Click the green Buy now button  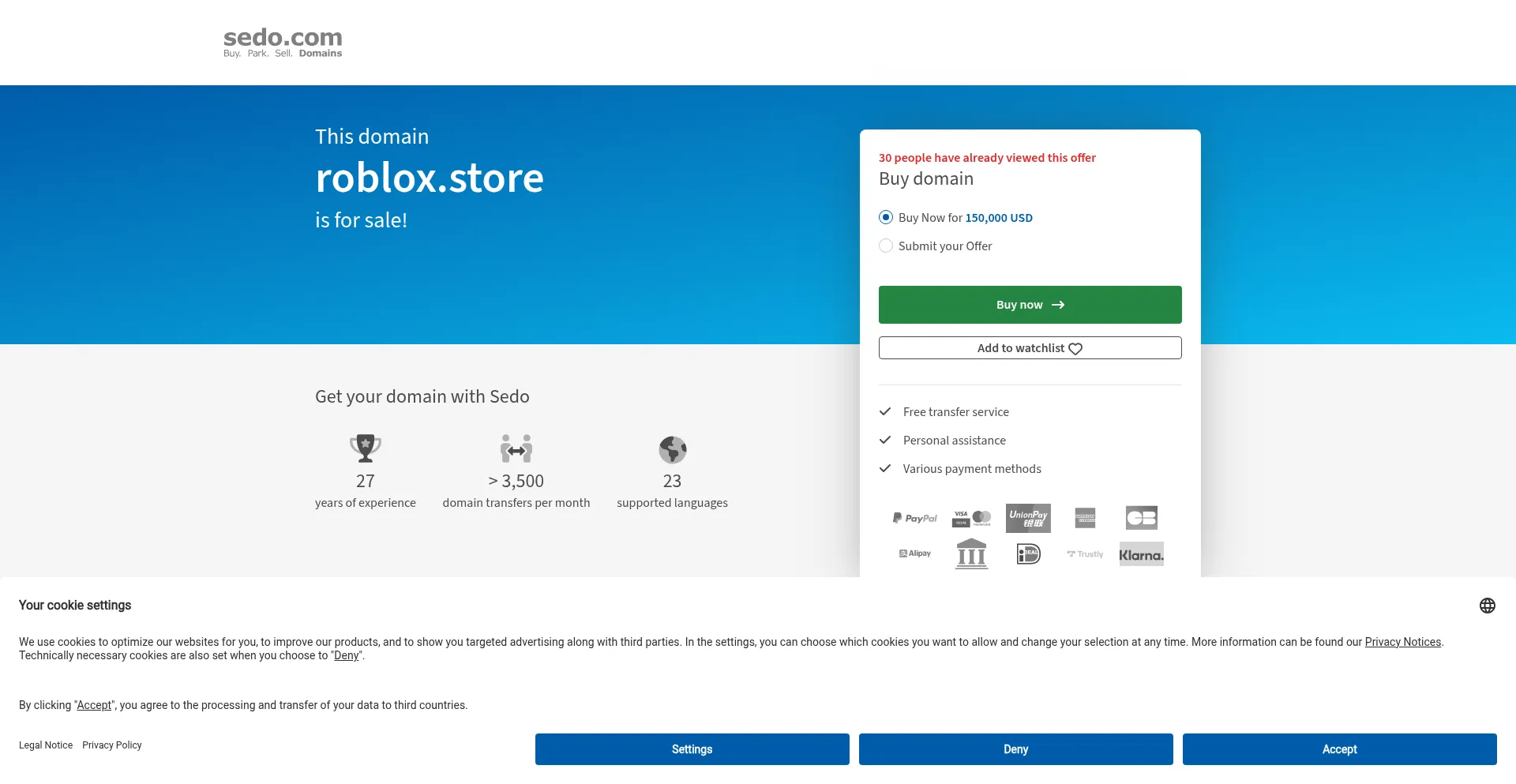click(1030, 304)
